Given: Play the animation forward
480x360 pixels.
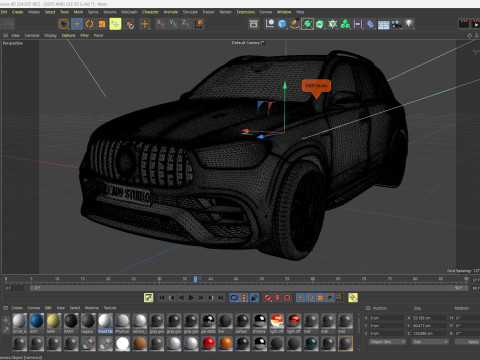Looking at the screenshot, I should (191, 297).
